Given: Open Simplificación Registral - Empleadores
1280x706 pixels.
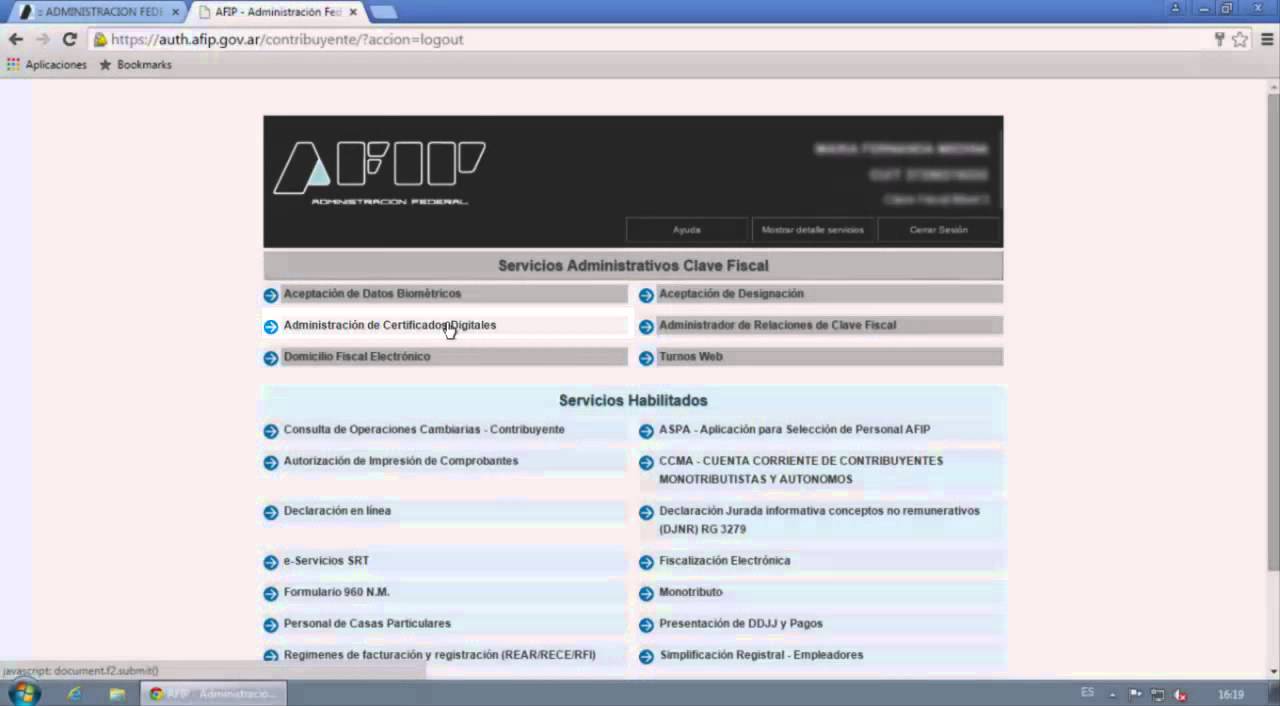Looking at the screenshot, I should [x=761, y=655].
